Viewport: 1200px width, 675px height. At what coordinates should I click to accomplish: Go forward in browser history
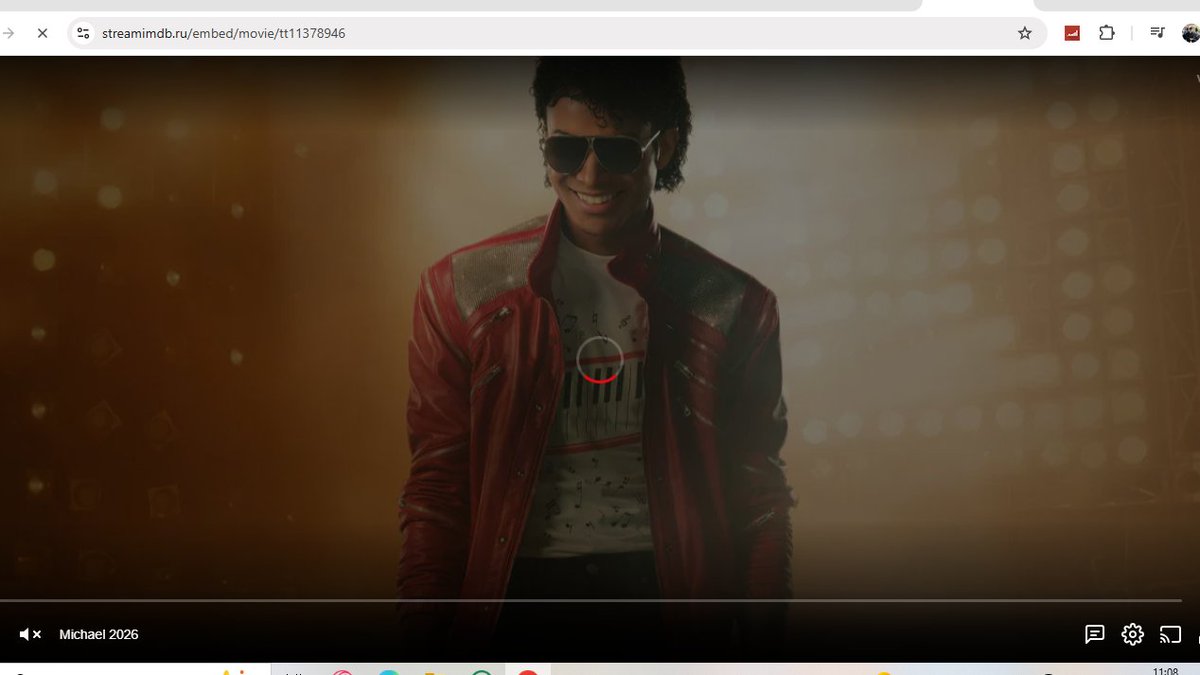(x=8, y=33)
